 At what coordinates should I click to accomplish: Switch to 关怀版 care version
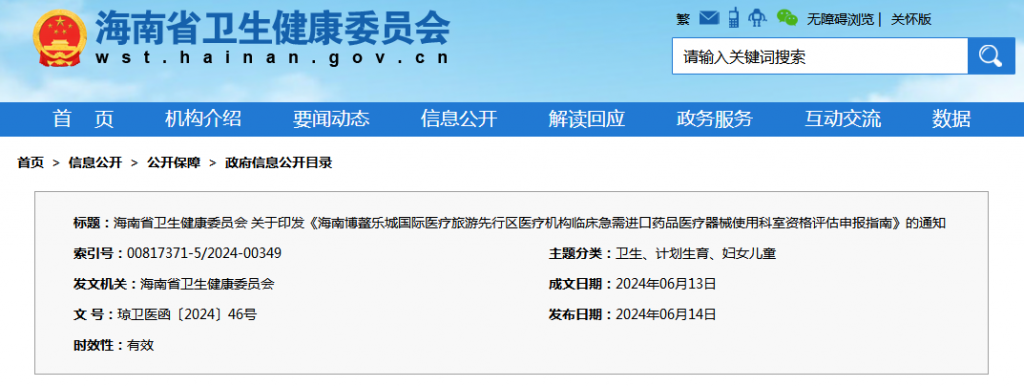[x=911, y=20]
